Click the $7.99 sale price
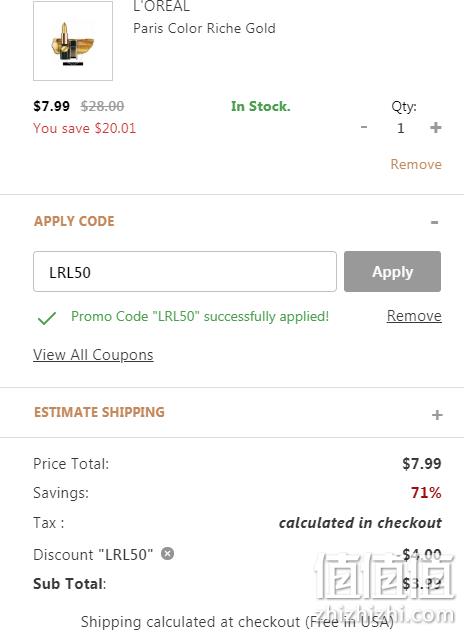464x632 pixels. pyautogui.click(x=52, y=106)
